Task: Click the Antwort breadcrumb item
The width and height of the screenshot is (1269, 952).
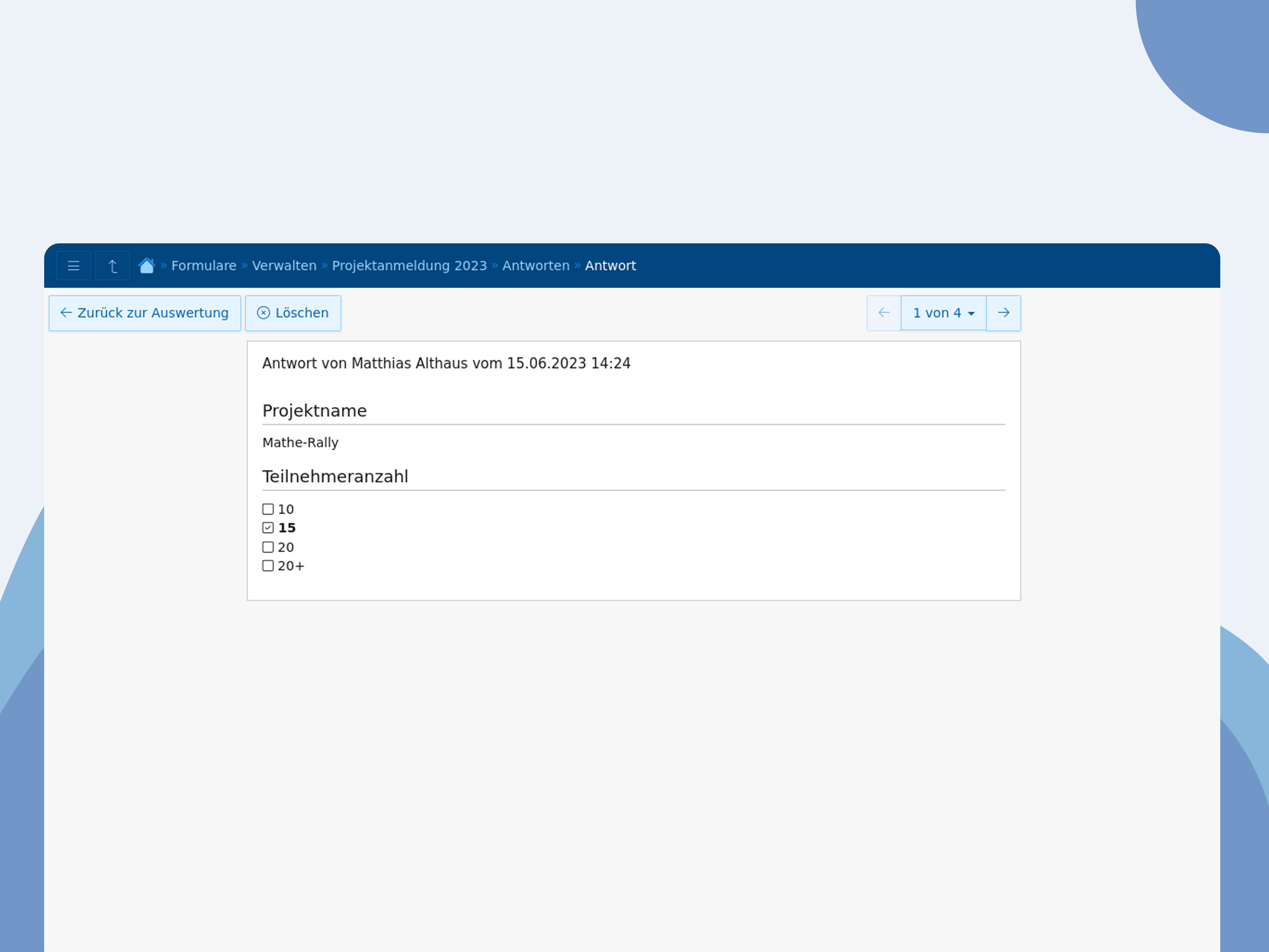Action: [x=610, y=266]
